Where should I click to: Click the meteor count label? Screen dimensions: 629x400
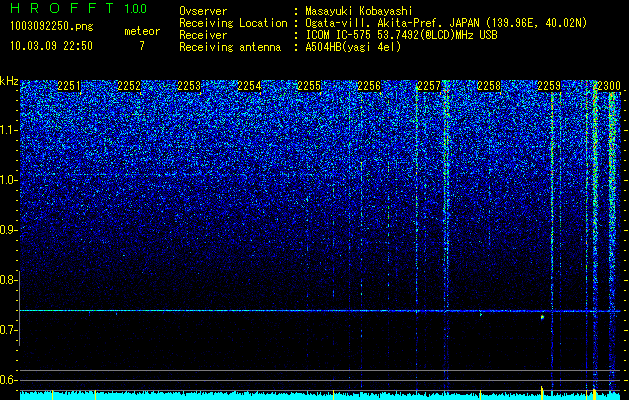pyautogui.click(x=142, y=31)
